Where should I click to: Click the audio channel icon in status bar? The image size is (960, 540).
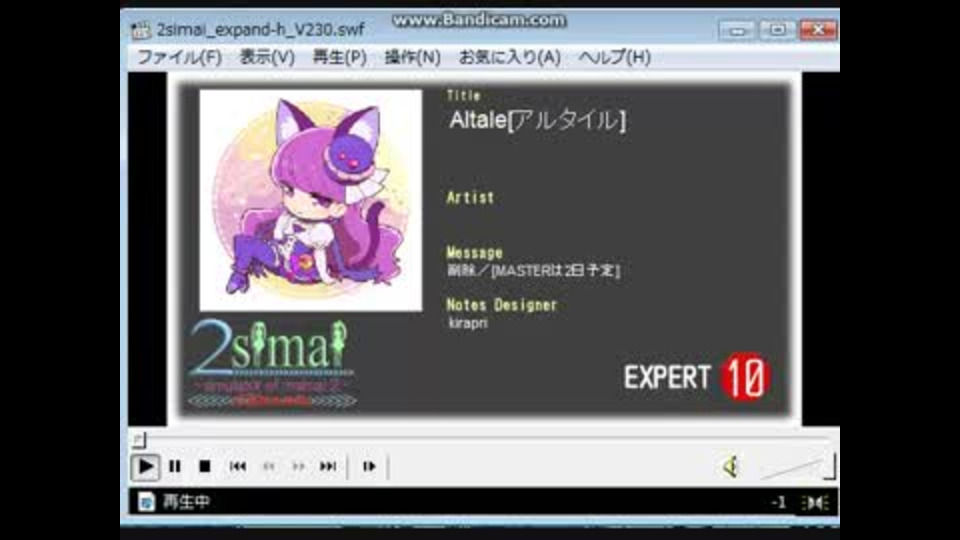pos(815,503)
